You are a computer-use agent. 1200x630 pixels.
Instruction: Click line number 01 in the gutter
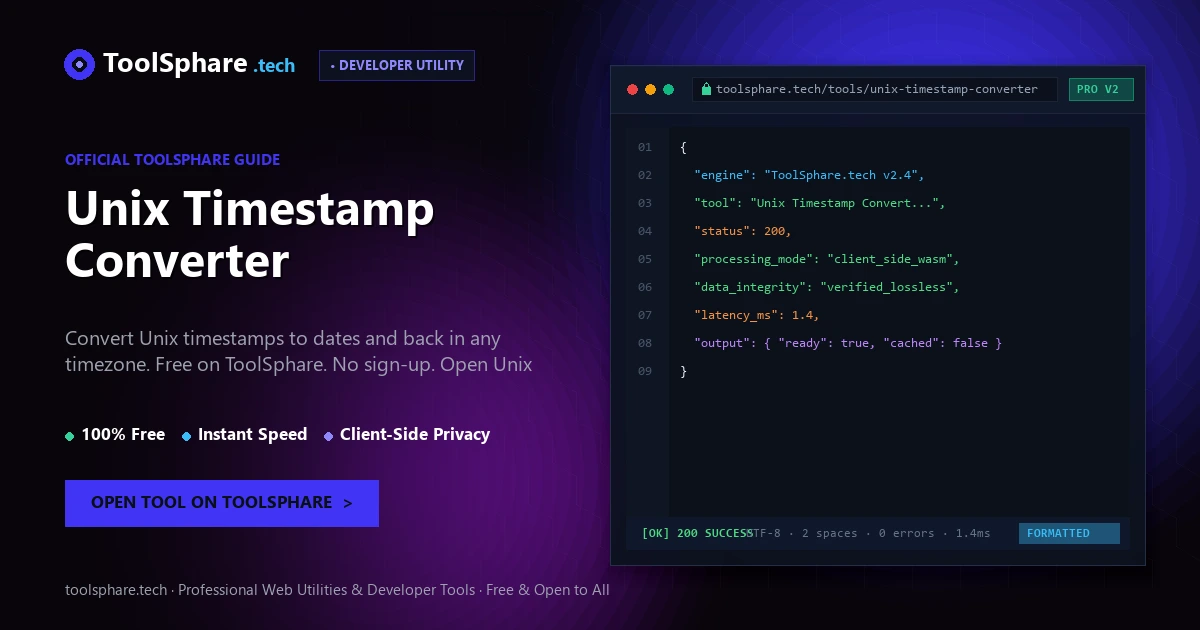645,147
